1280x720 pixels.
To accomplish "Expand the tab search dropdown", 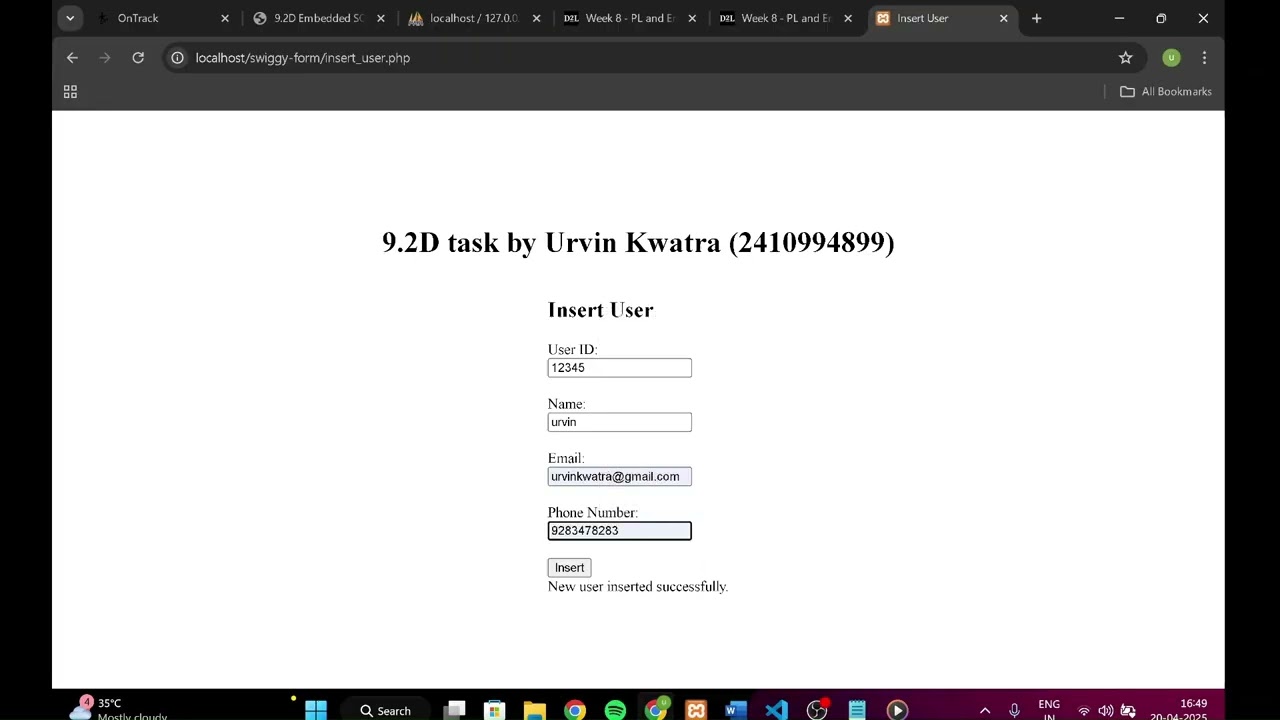I will coord(70,18).
